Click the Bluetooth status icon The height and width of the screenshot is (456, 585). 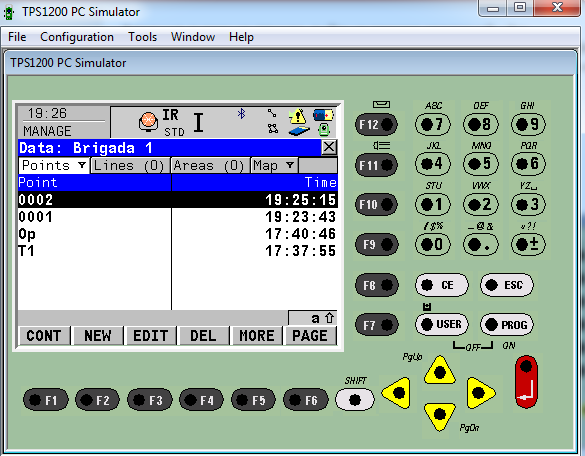click(x=241, y=113)
